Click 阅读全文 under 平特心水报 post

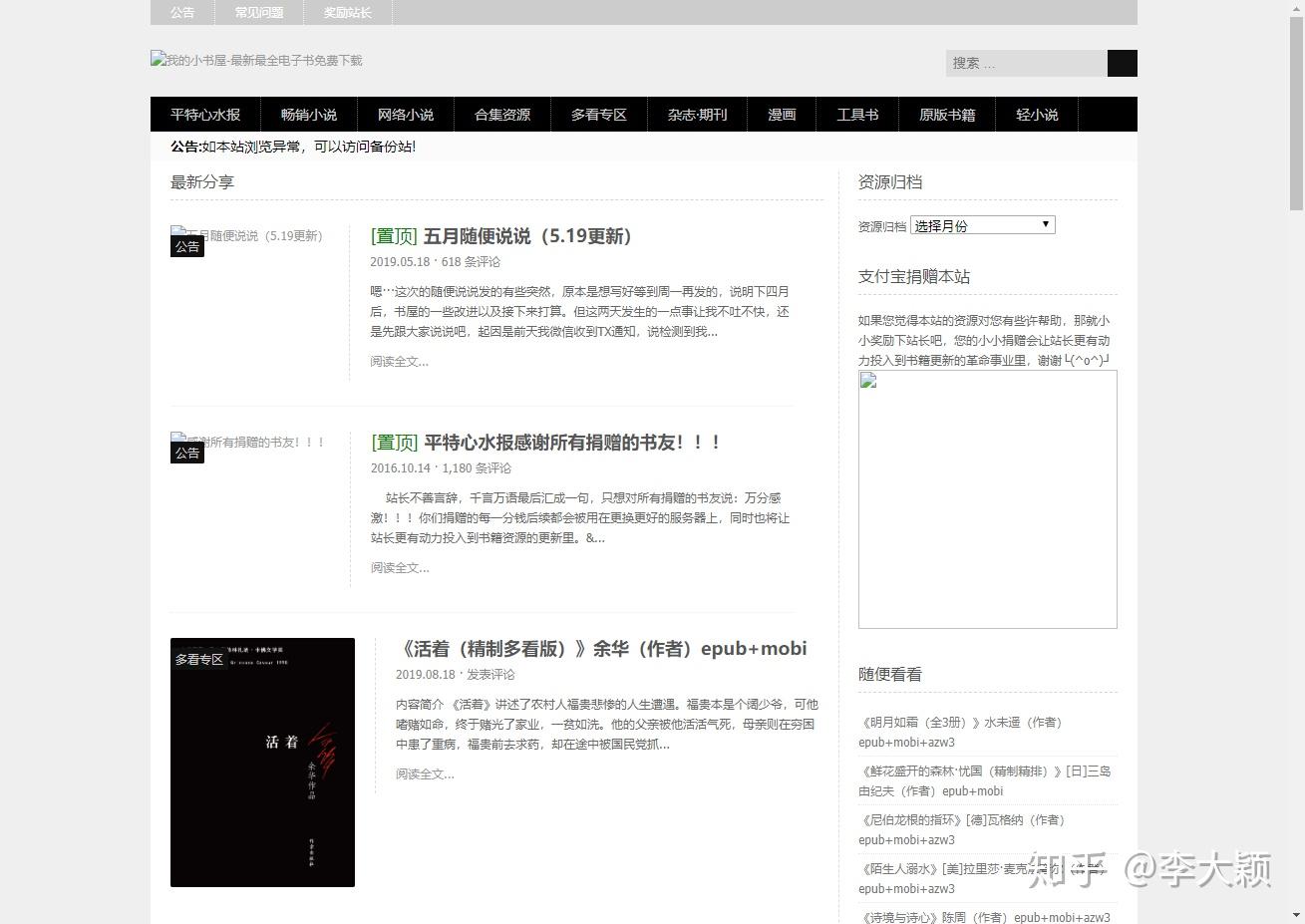coord(400,568)
